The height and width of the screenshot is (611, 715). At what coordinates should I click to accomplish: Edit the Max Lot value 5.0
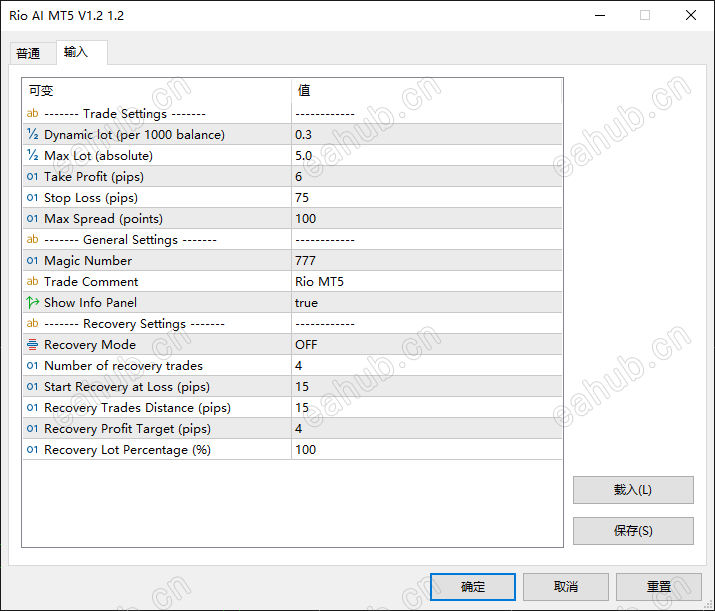[x=426, y=155]
